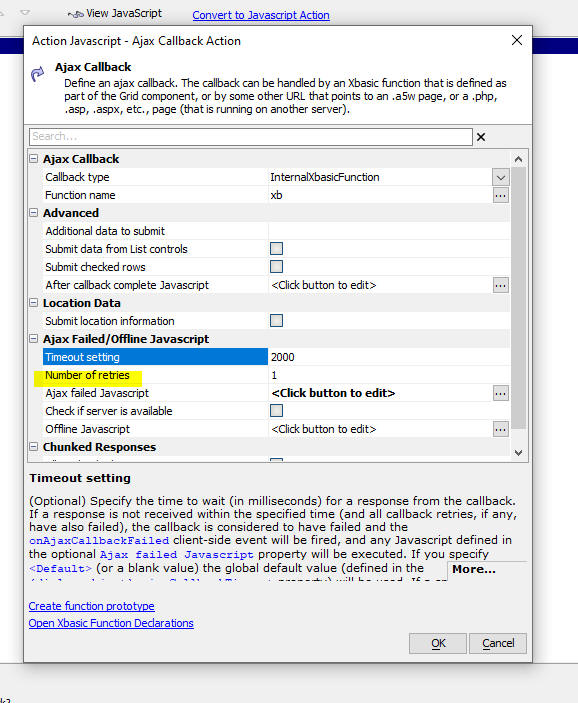Open After callback complete Javascript ellipsis button
Viewport: 578px width, 703px height.
pyautogui.click(x=500, y=285)
